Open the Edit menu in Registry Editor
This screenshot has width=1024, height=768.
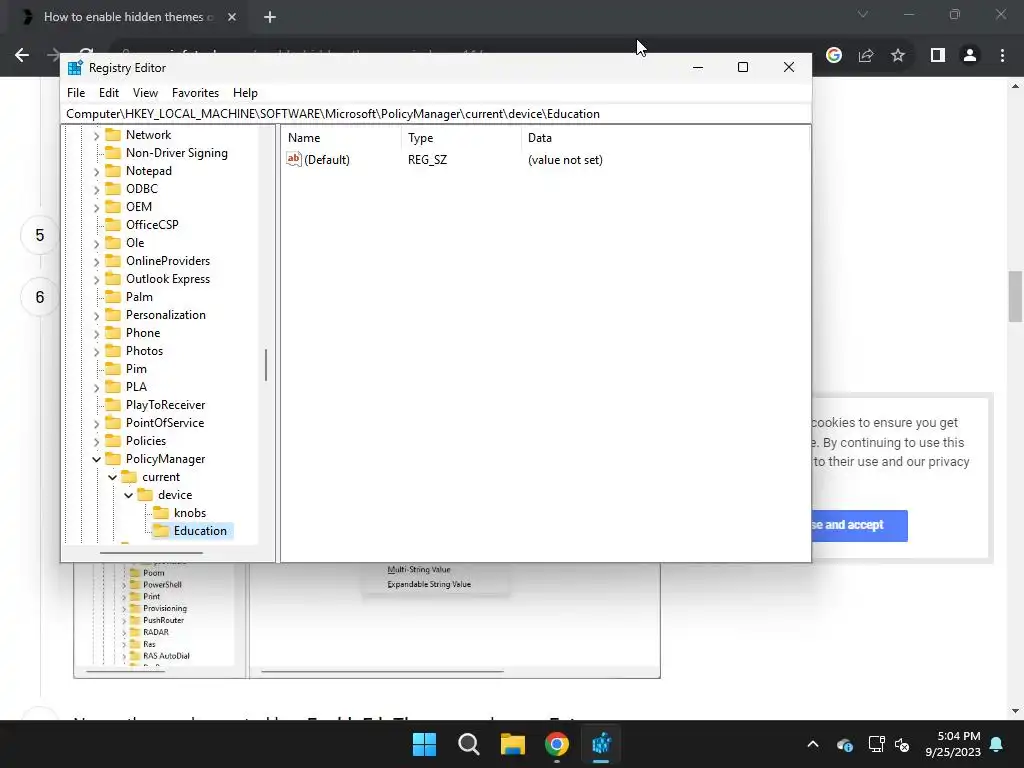(x=108, y=93)
